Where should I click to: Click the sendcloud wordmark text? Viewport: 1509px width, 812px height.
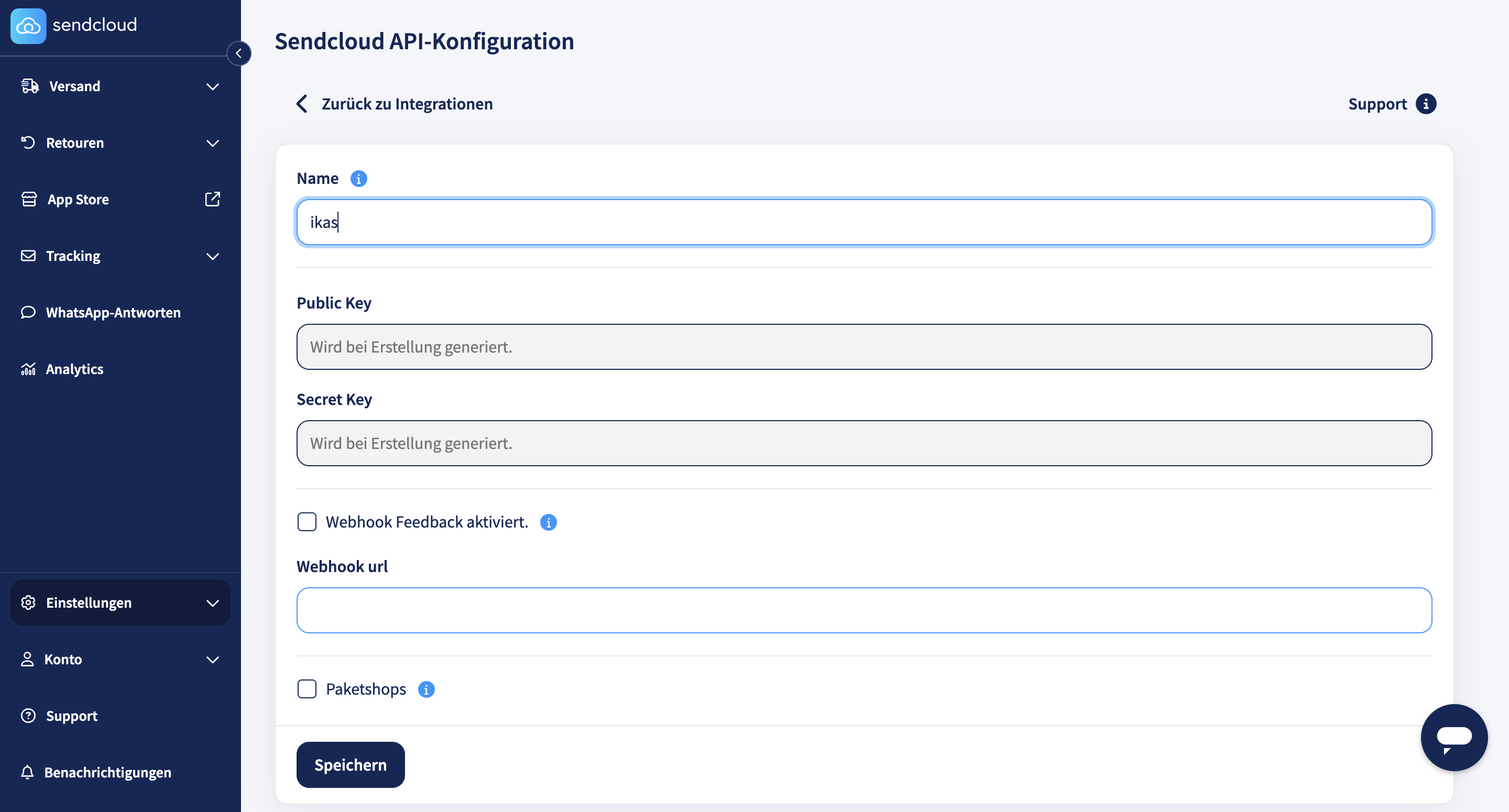[95, 25]
